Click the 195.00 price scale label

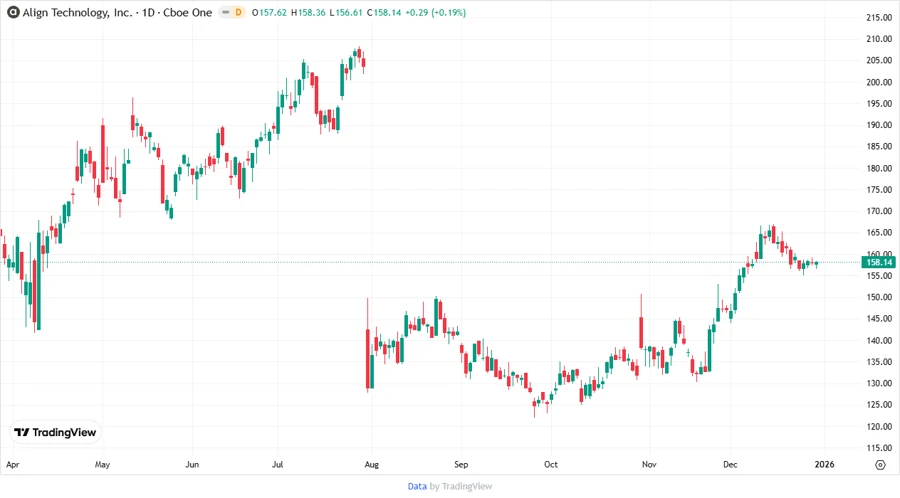click(879, 104)
